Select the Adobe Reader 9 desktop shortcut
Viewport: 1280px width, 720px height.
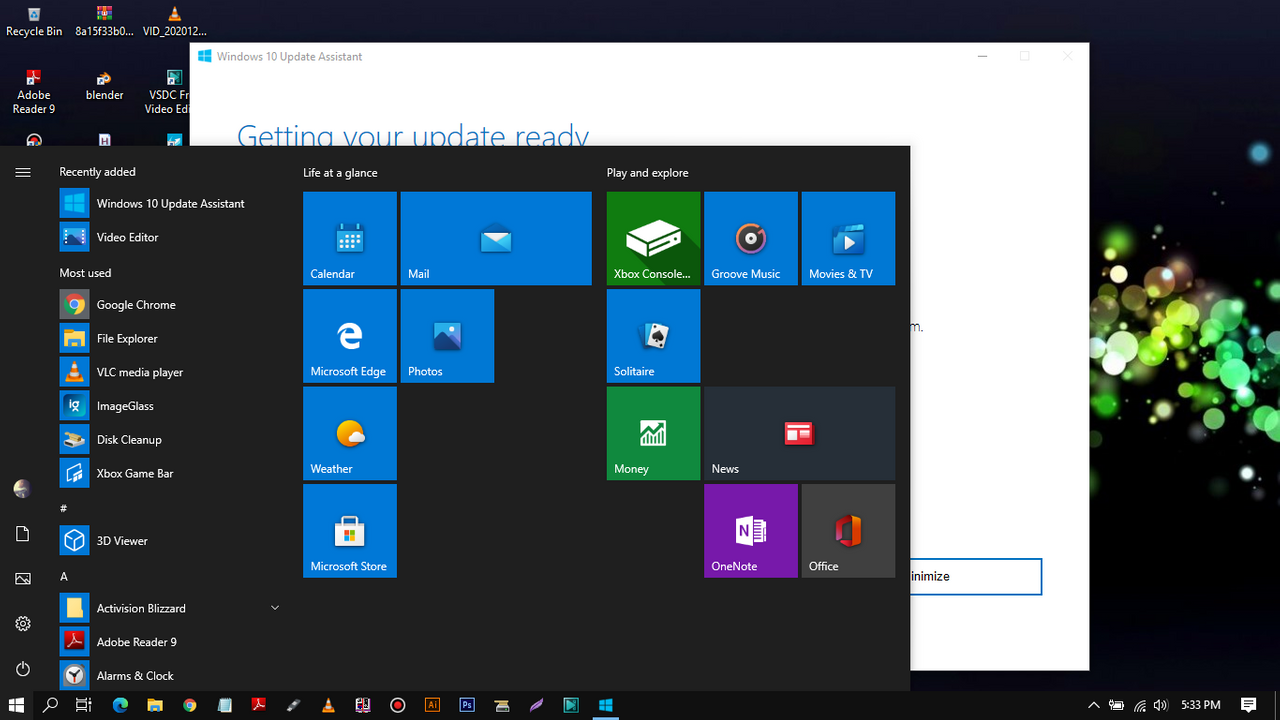tap(34, 91)
